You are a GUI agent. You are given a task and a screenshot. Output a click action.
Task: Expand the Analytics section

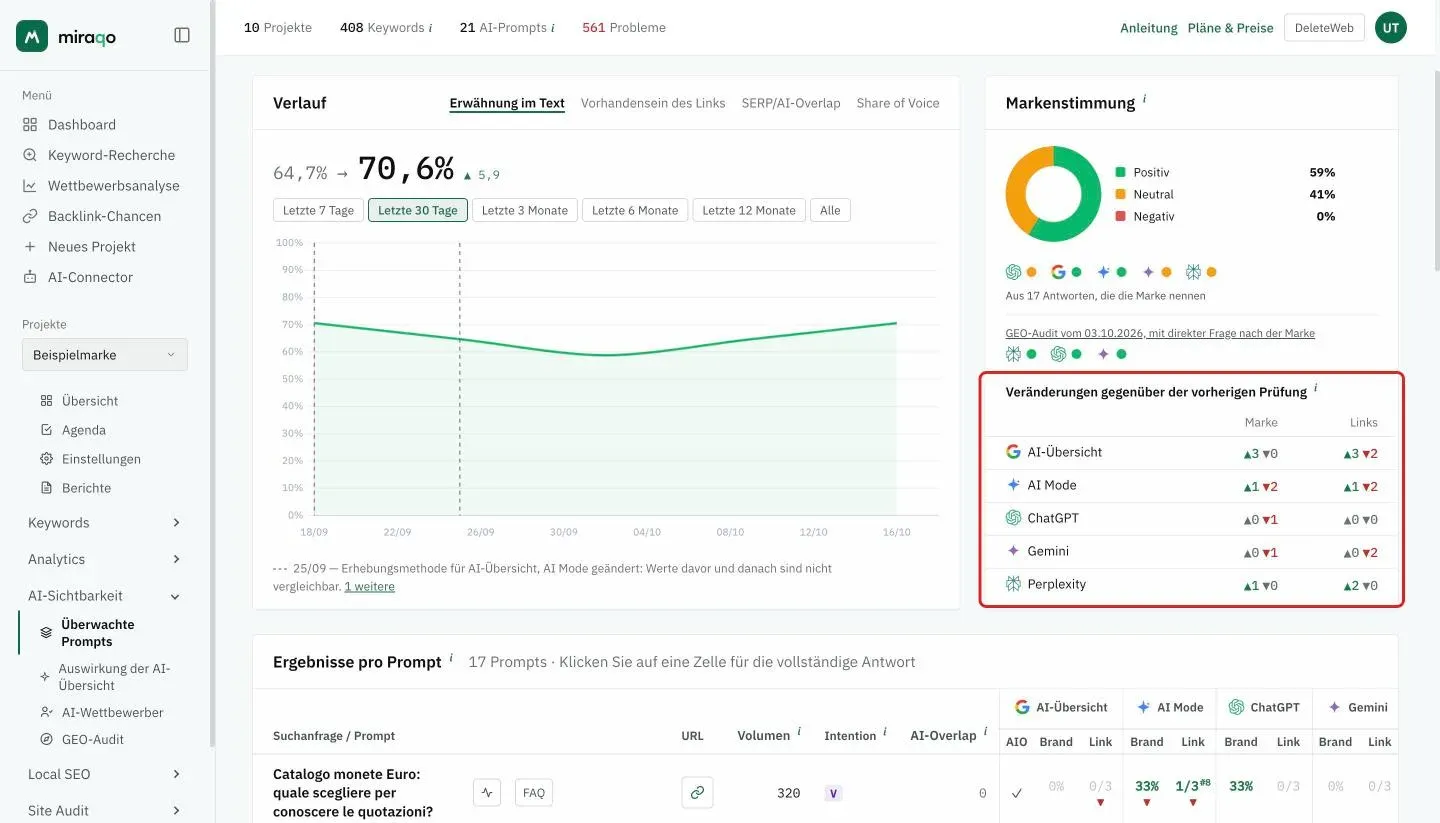tap(104, 559)
